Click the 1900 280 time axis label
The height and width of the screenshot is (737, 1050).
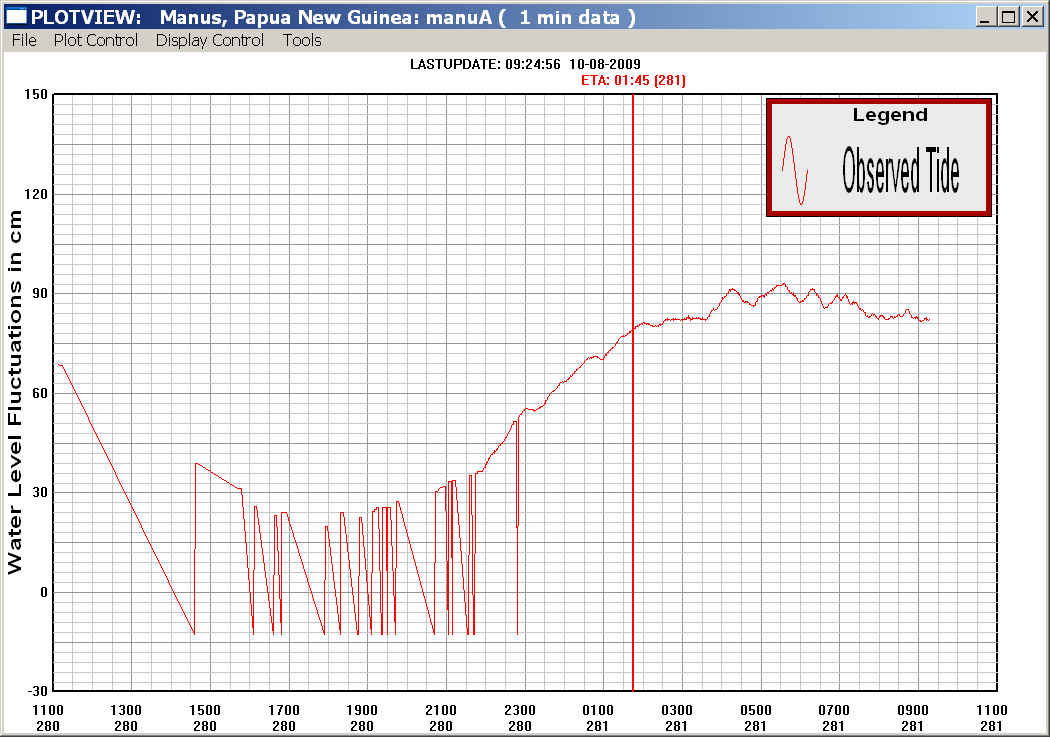(x=362, y=718)
